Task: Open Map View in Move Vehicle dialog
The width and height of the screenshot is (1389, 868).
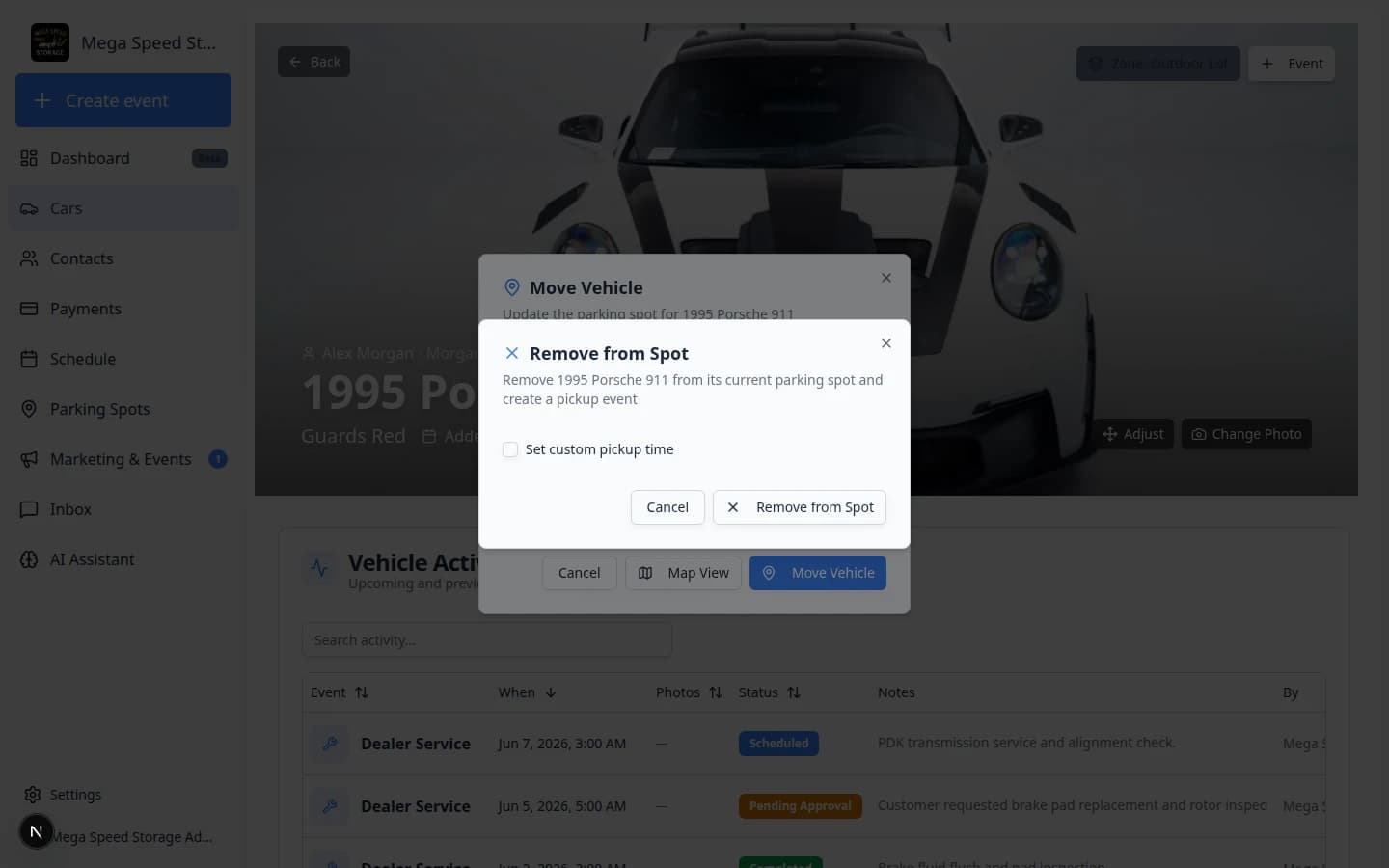Action: click(x=683, y=573)
